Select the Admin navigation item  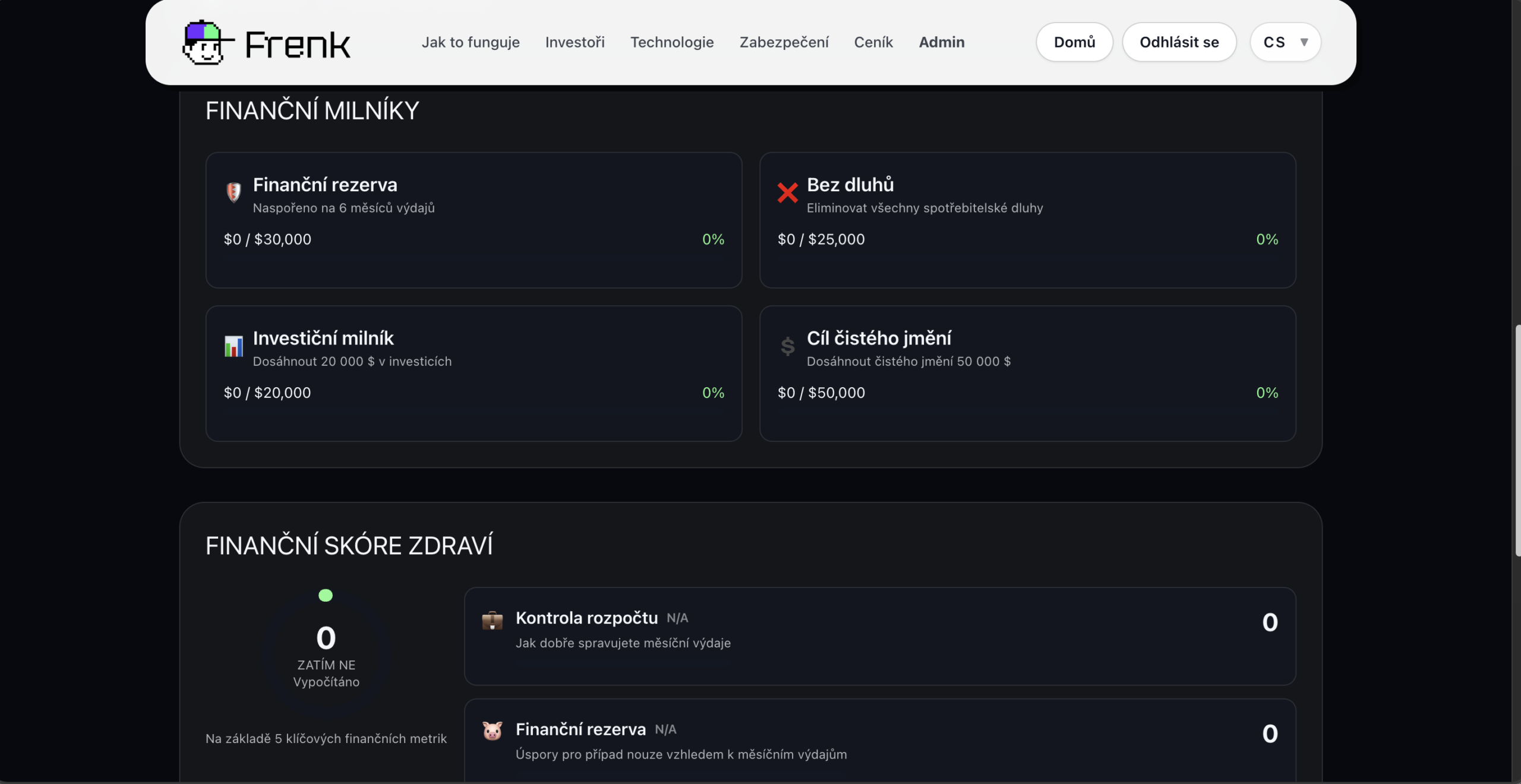point(942,42)
